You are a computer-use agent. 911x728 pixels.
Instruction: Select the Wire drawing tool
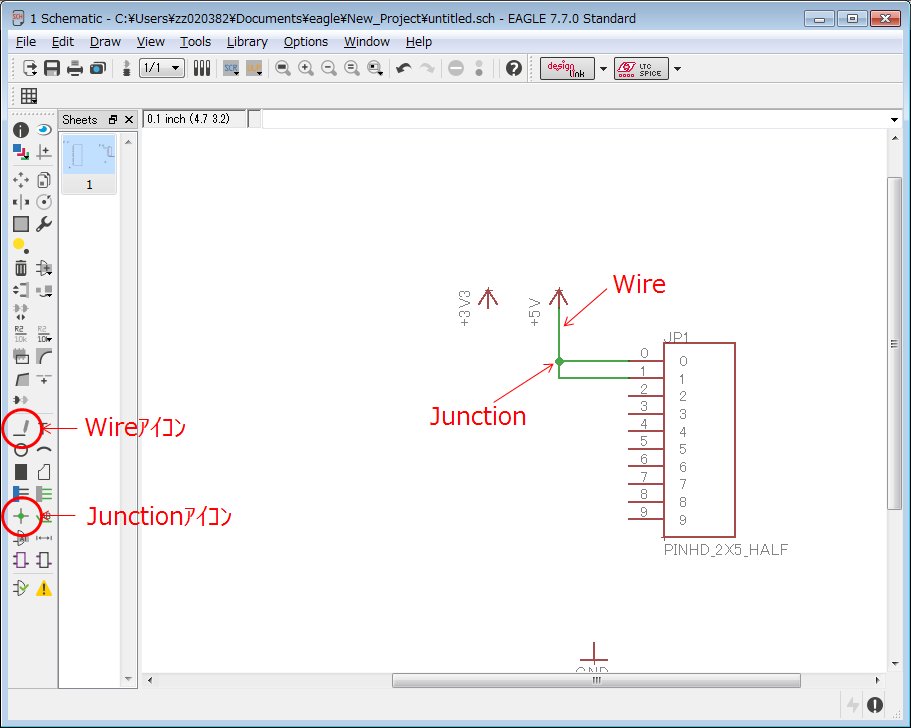point(21,428)
